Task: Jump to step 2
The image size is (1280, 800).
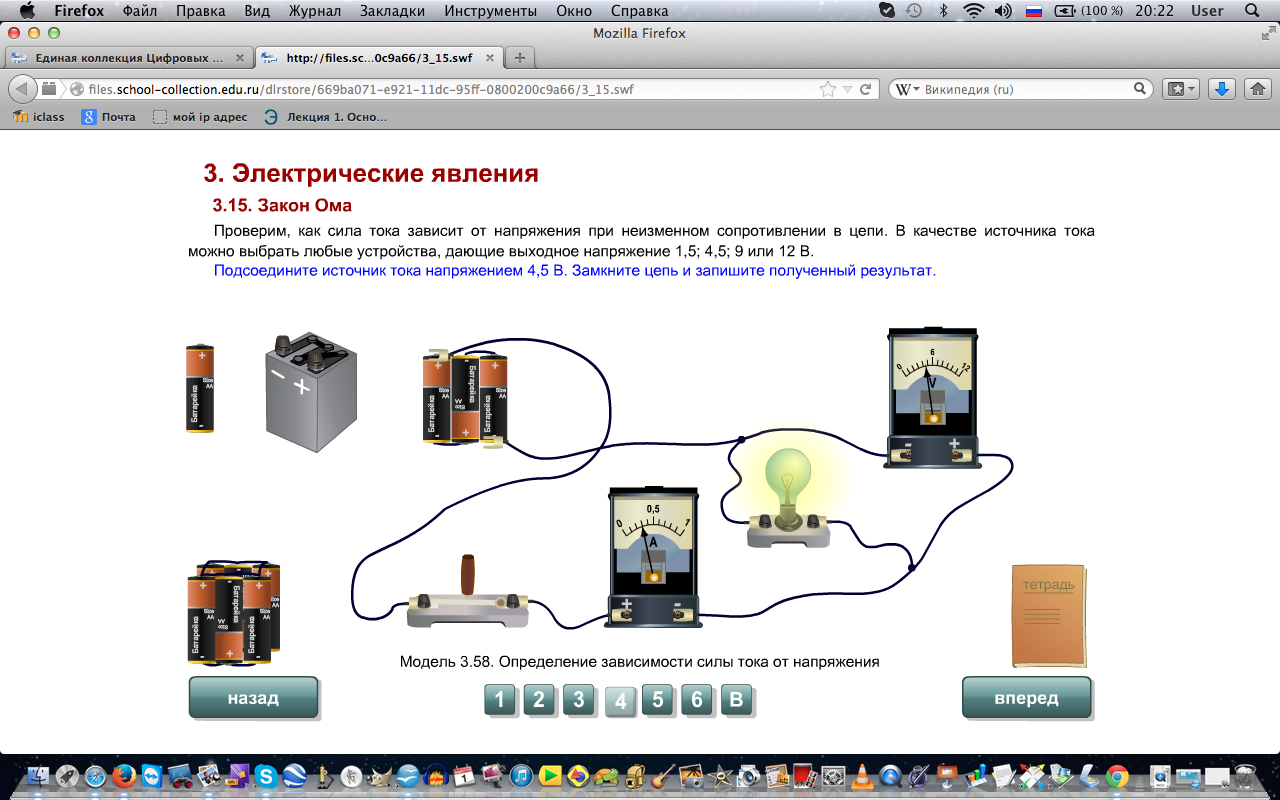Action: tap(539, 699)
